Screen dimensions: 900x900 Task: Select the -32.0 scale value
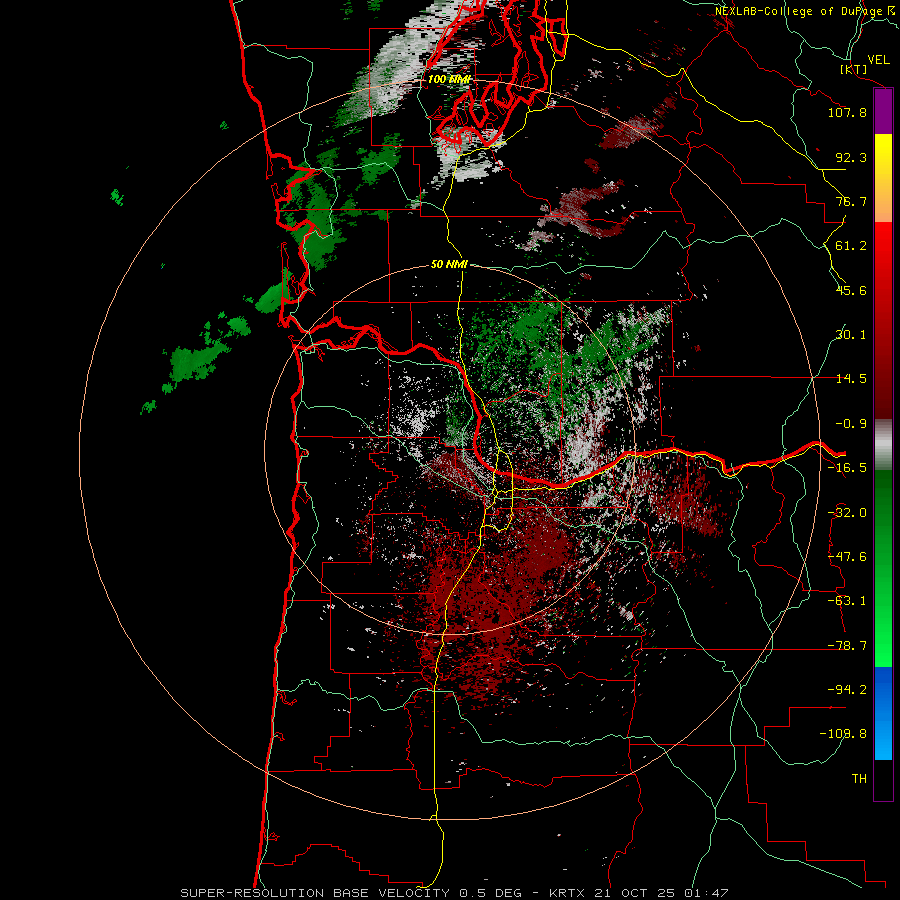tap(847, 513)
